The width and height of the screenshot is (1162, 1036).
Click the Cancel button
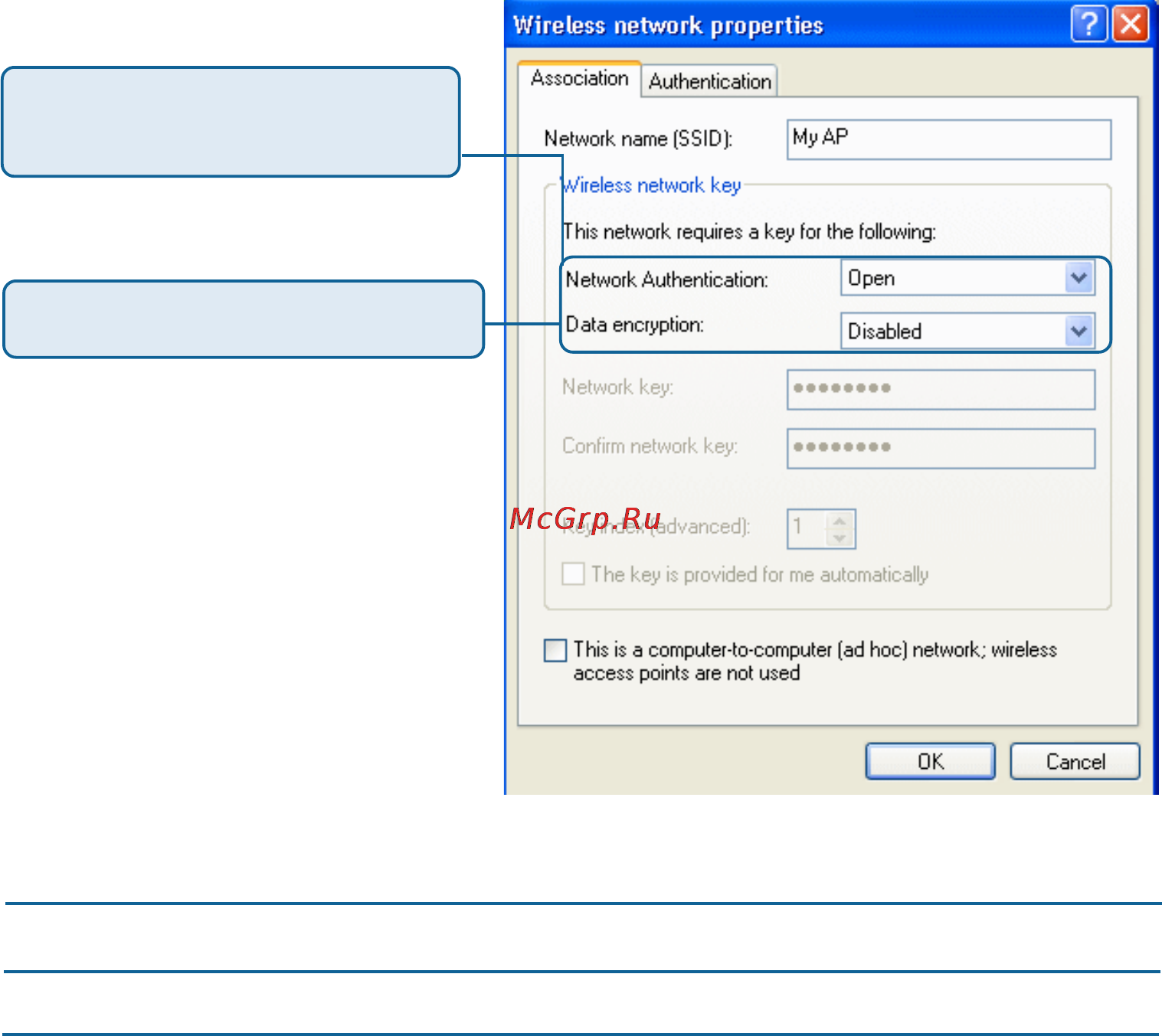(x=1075, y=761)
